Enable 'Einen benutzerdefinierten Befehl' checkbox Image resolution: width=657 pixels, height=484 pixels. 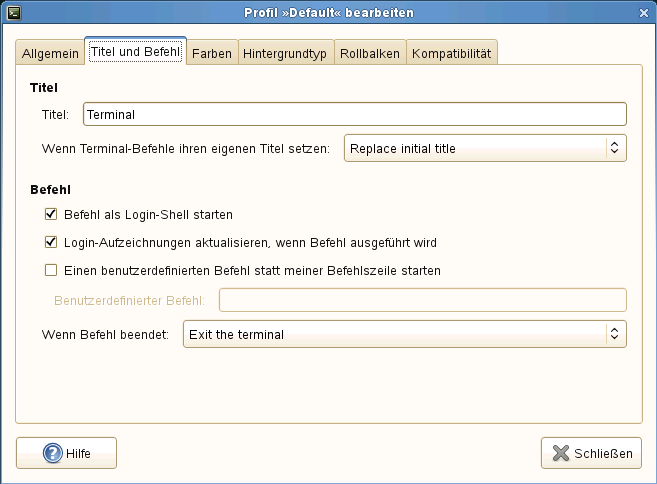click(x=51, y=270)
